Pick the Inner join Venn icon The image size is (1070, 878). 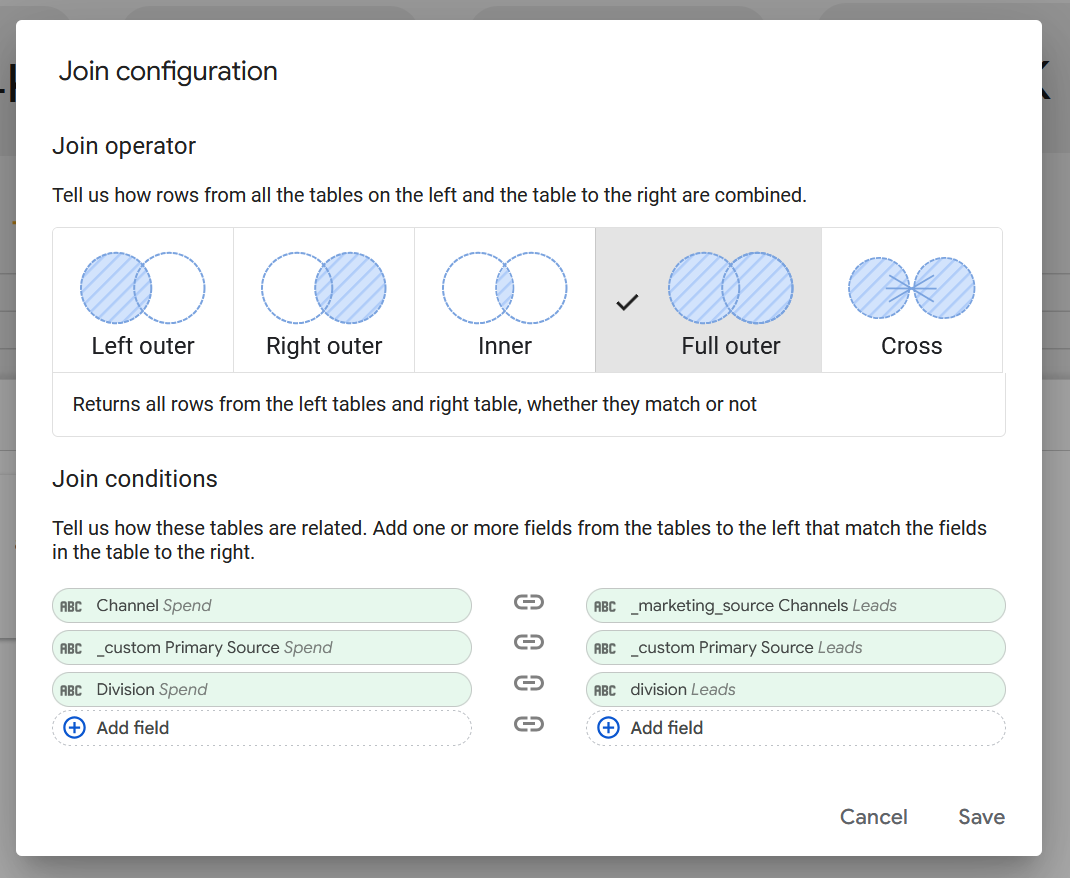pyautogui.click(x=504, y=288)
